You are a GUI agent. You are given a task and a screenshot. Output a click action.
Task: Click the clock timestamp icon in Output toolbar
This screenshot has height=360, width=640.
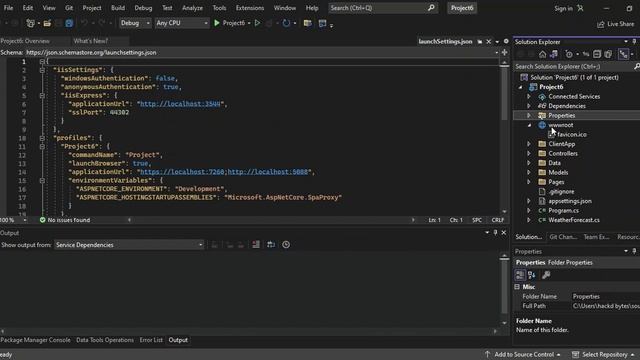286,244
